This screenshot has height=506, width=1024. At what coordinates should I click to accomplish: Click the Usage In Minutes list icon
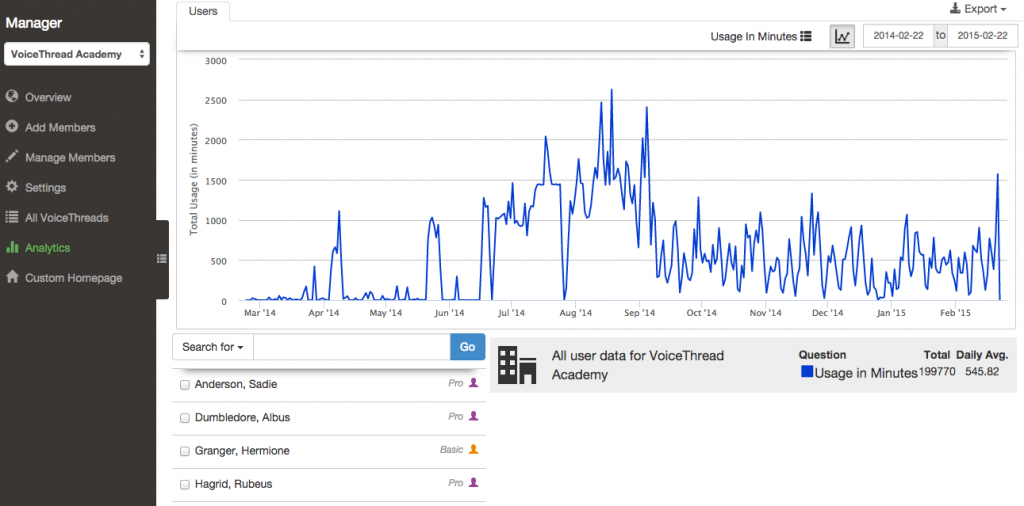pyautogui.click(x=806, y=37)
